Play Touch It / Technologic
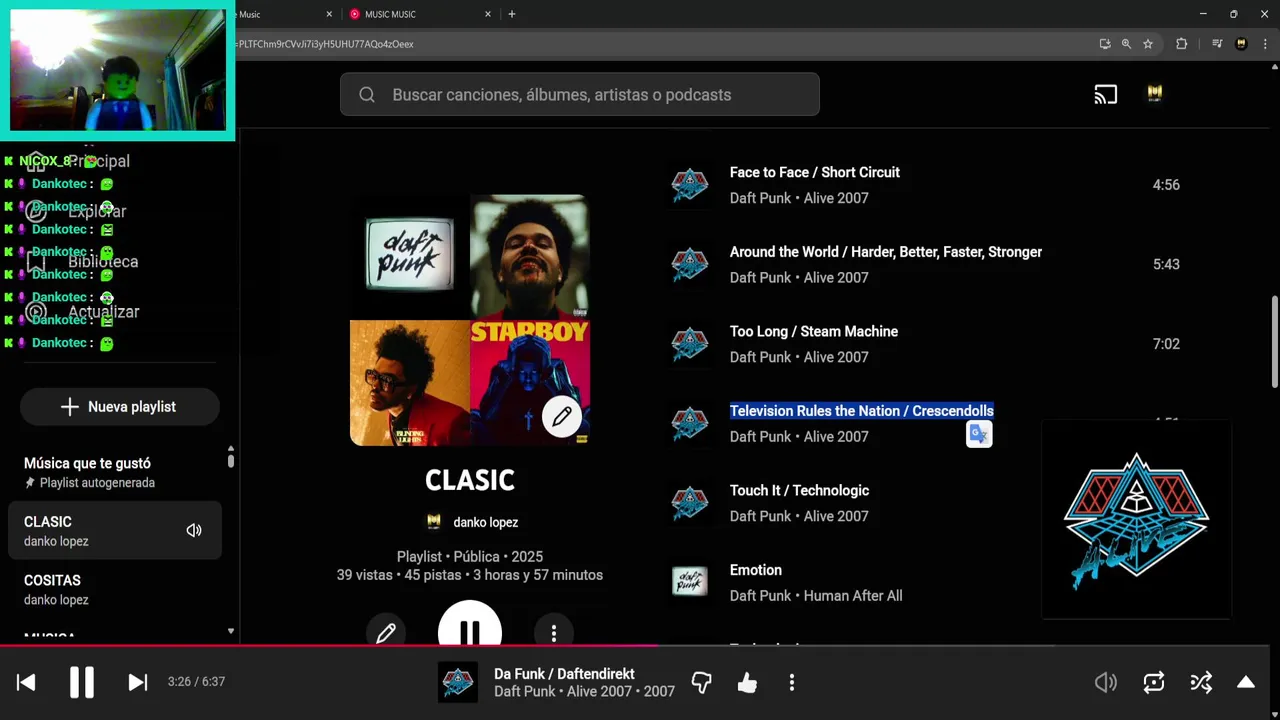This screenshot has height=720, width=1280. pos(799,490)
